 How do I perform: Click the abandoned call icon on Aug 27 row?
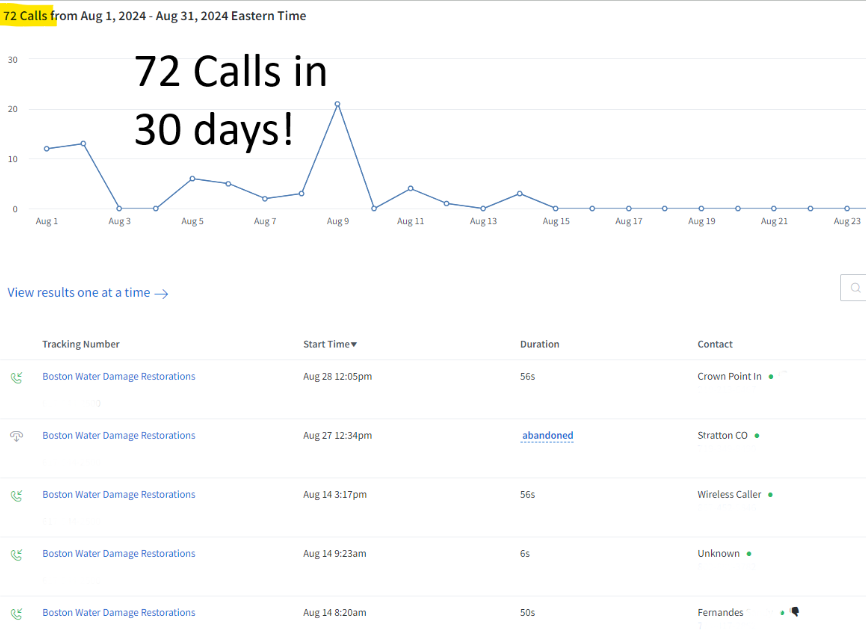[17, 436]
